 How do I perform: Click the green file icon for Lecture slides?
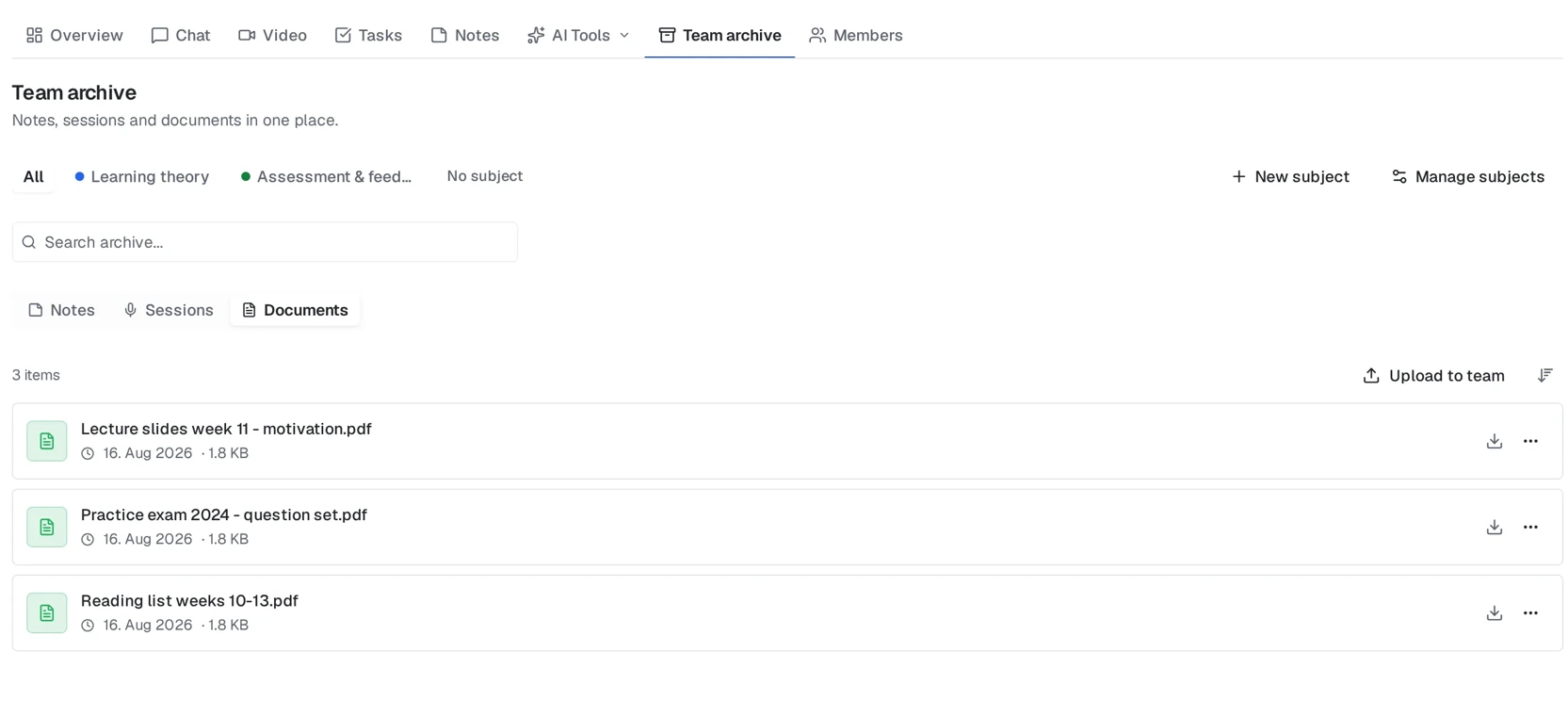[x=47, y=441]
